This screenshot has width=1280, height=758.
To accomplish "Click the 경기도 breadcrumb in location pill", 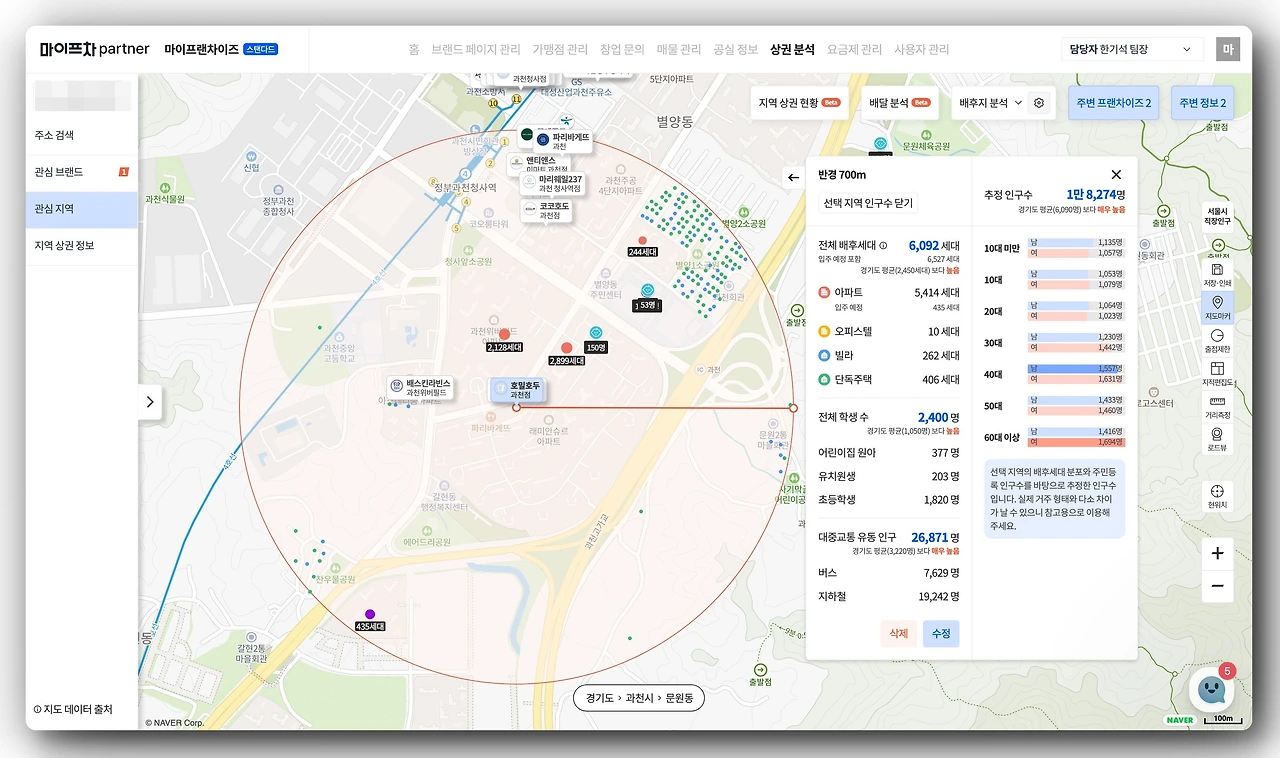I will tap(599, 697).
